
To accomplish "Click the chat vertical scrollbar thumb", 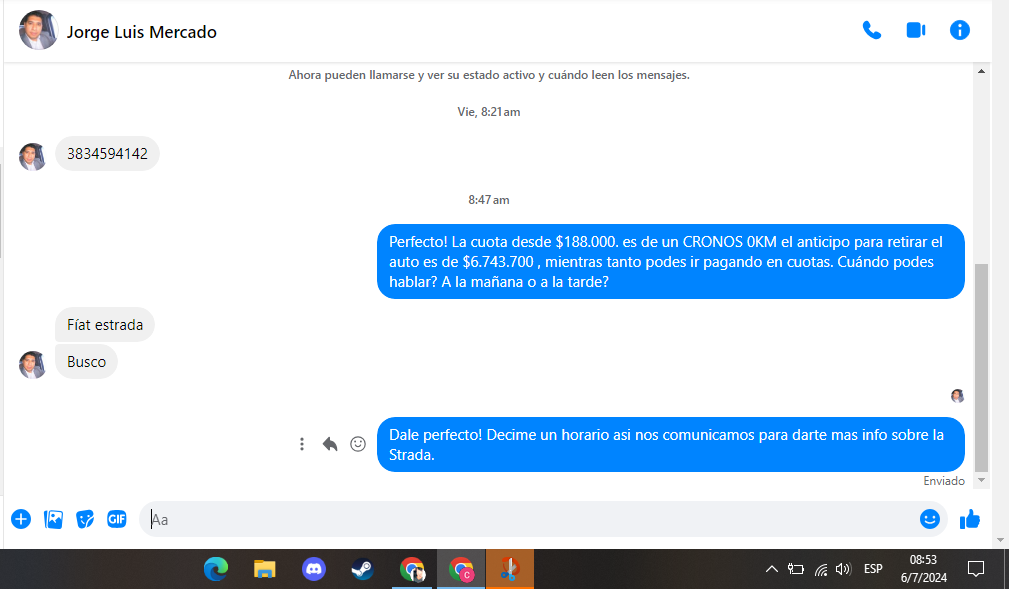I will click(981, 365).
